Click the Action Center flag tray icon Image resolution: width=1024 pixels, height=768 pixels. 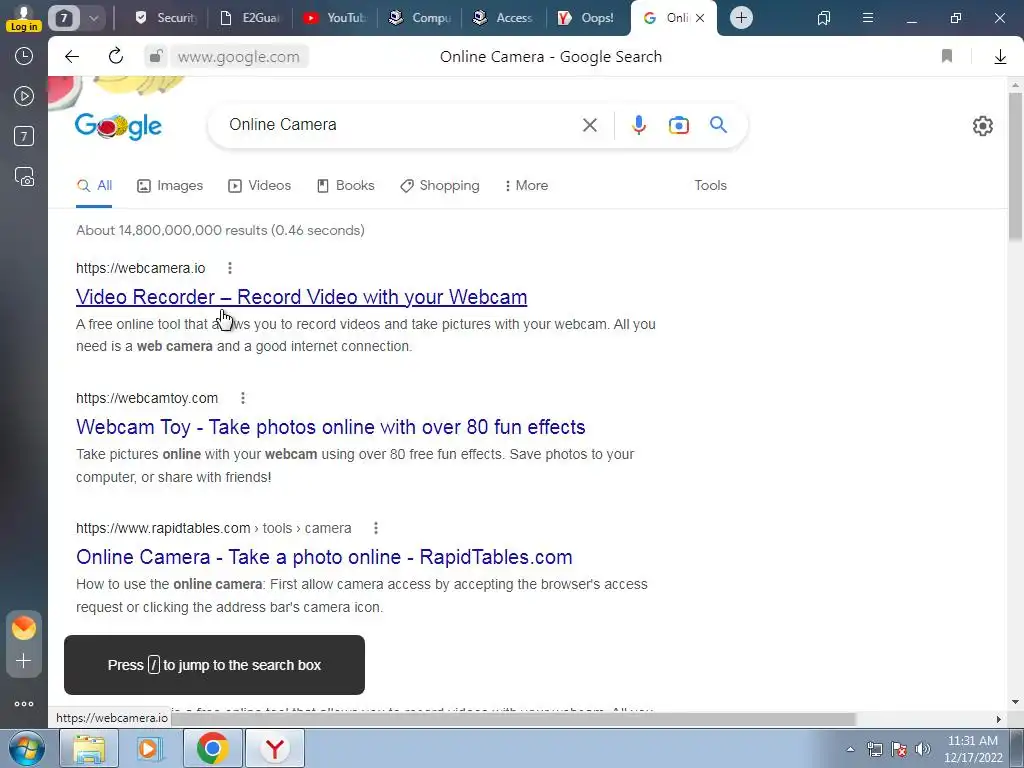coord(899,749)
